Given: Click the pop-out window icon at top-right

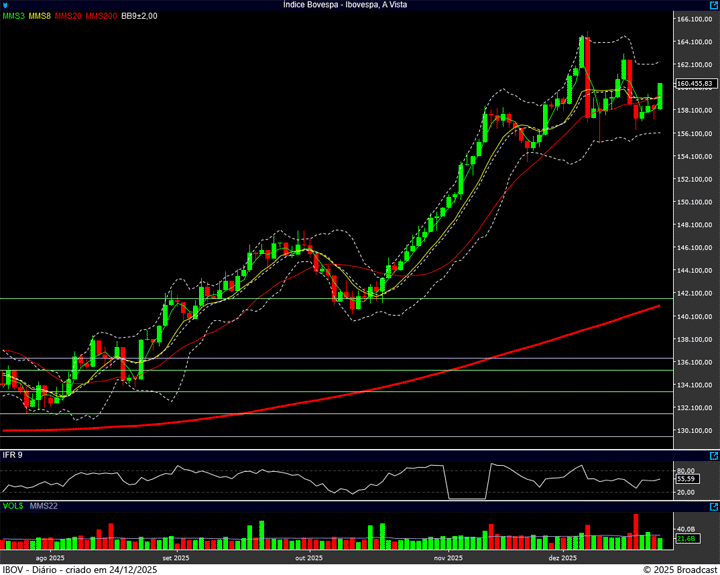Looking at the screenshot, I should click(713, 5).
